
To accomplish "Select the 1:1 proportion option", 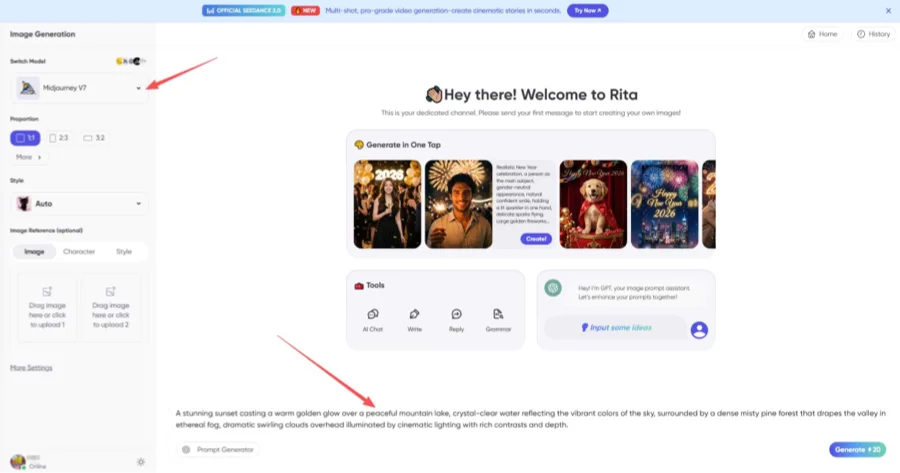I will click(x=25, y=138).
